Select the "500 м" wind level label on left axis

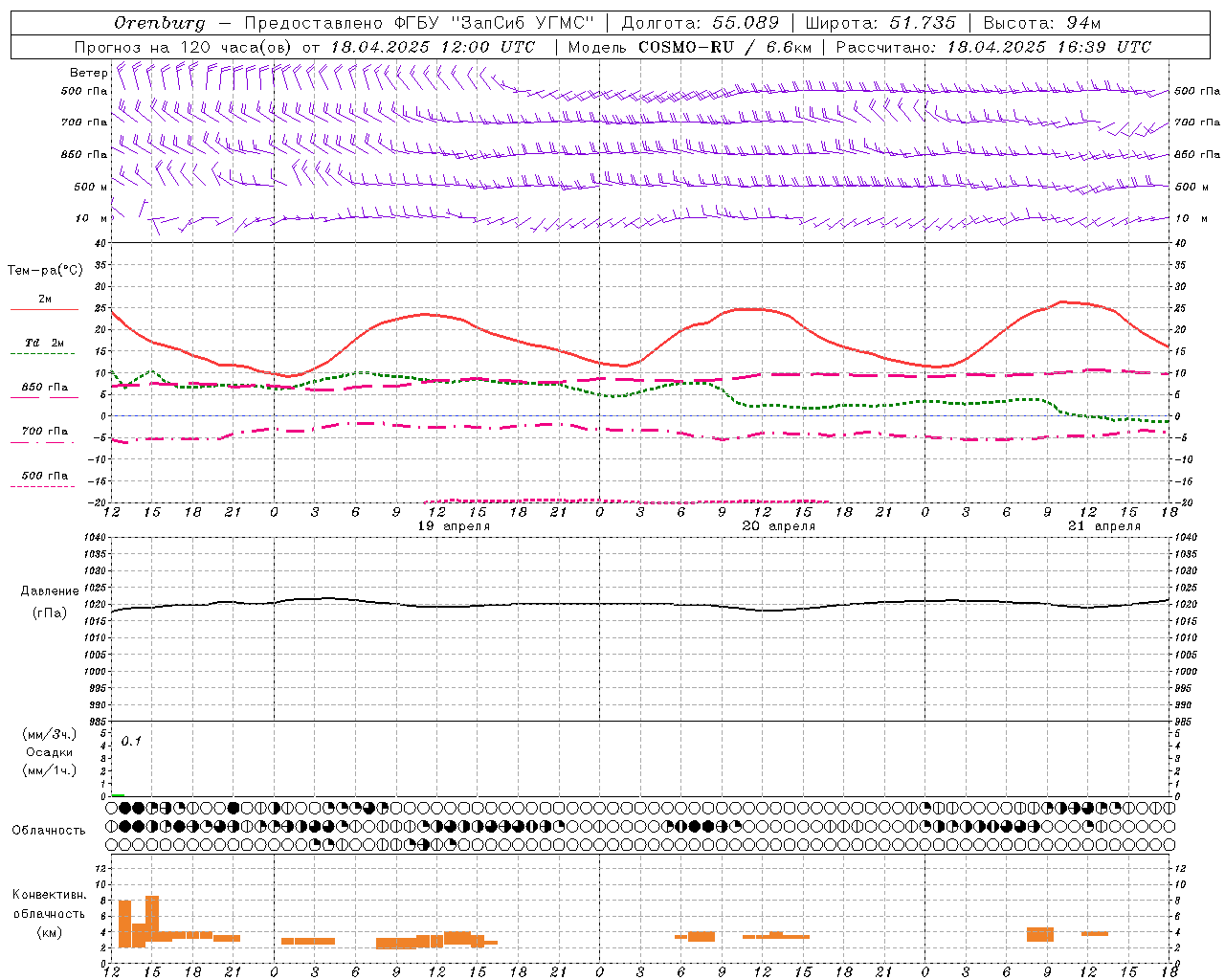[x=91, y=187]
